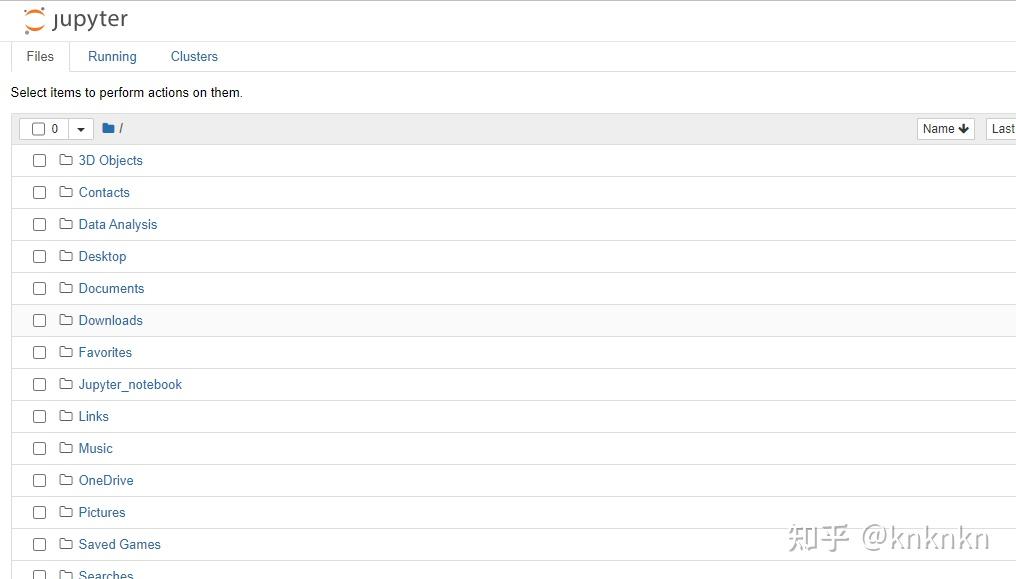1016x579 pixels.
Task: Select the Pictures folder checkbox
Action: (40, 512)
